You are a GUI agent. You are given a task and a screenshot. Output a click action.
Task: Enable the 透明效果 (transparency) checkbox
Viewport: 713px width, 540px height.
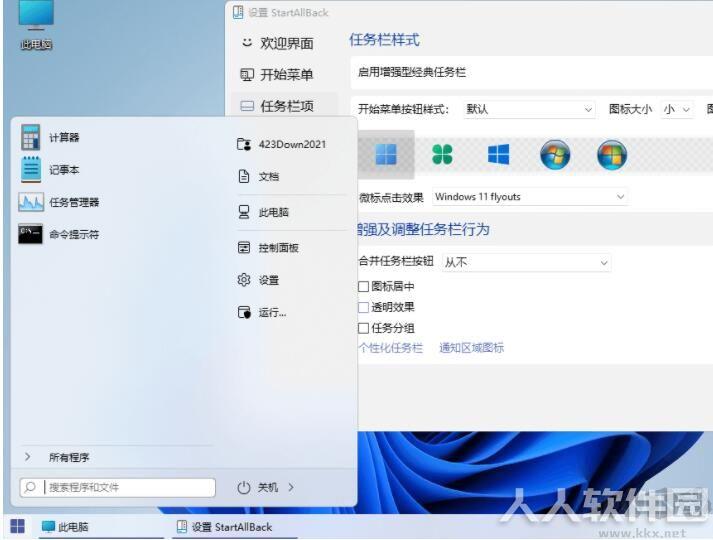(x=363, y=307)
